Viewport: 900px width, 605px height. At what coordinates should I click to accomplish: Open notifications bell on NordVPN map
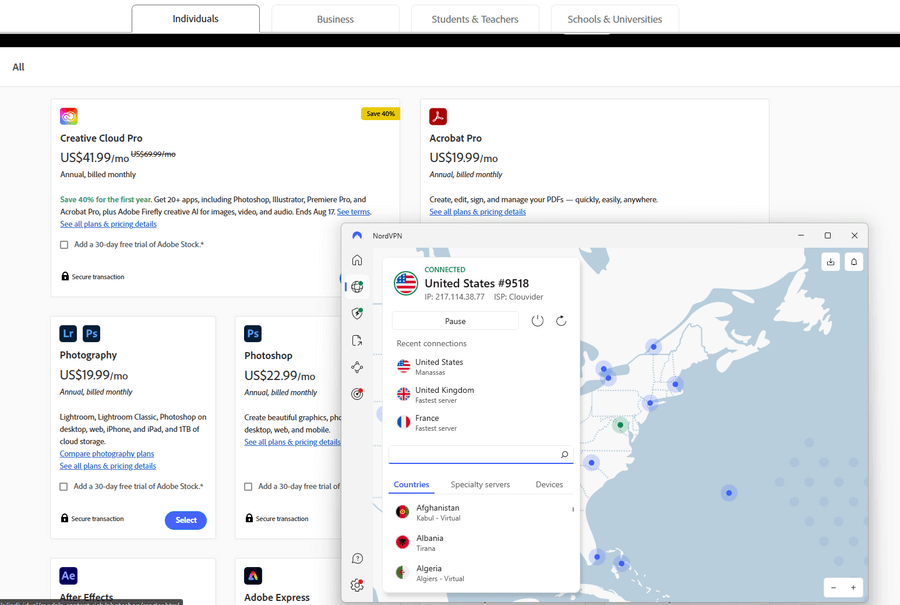point(854,262)
